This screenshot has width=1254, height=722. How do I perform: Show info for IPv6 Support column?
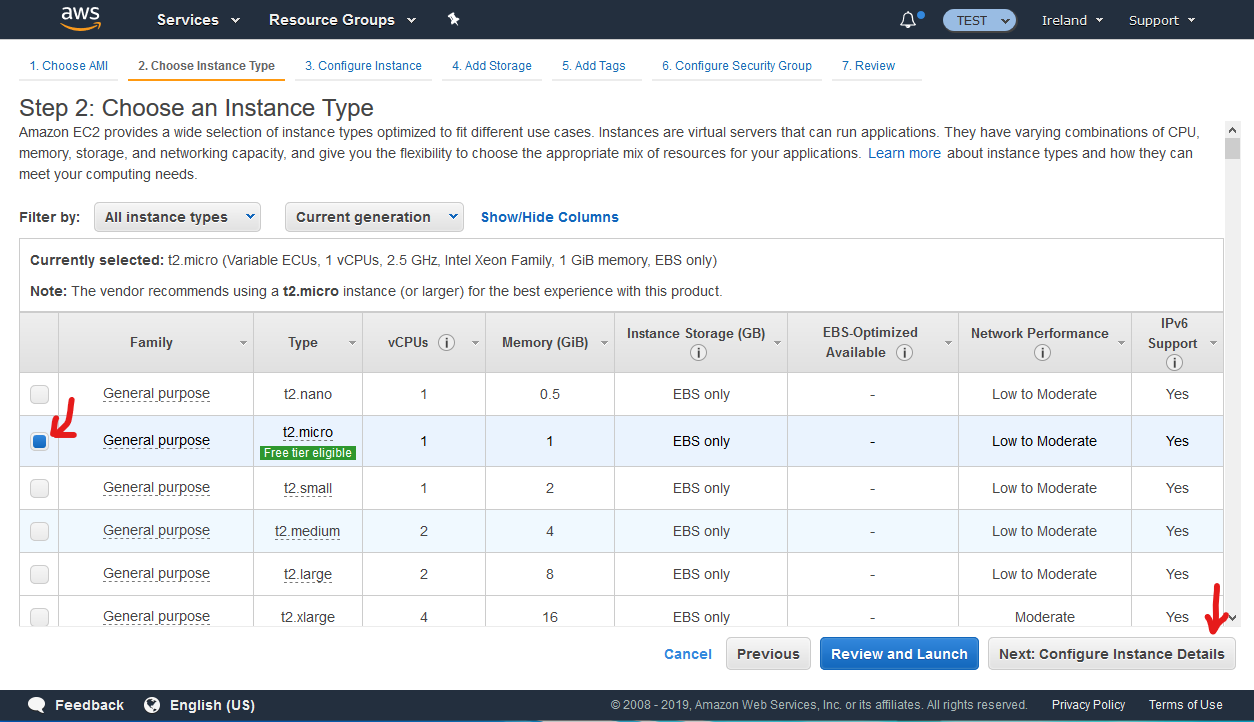1173,362
